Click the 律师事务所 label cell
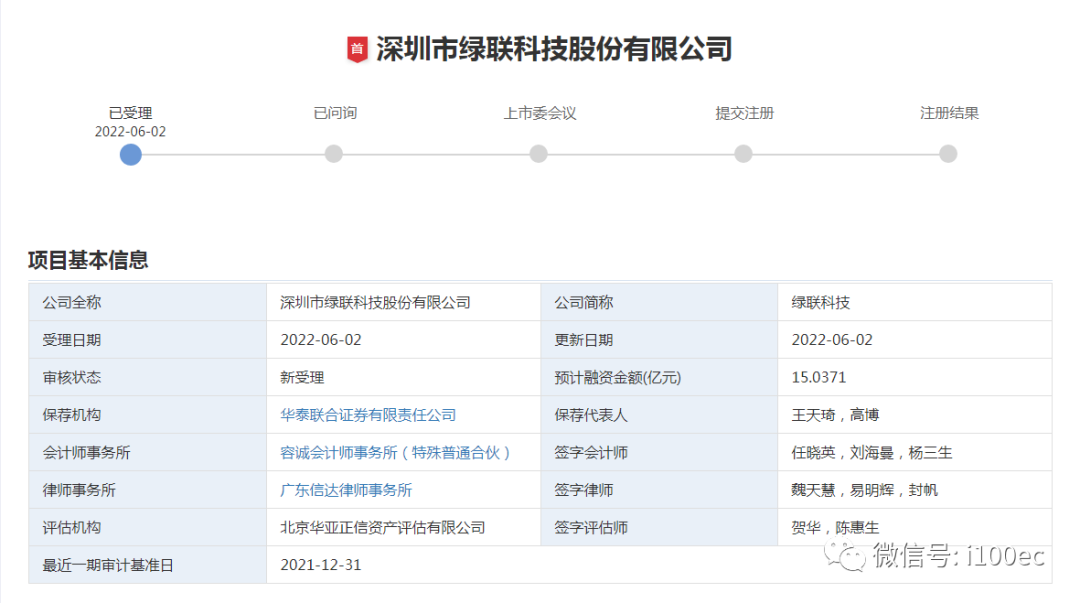 point(147,490)
